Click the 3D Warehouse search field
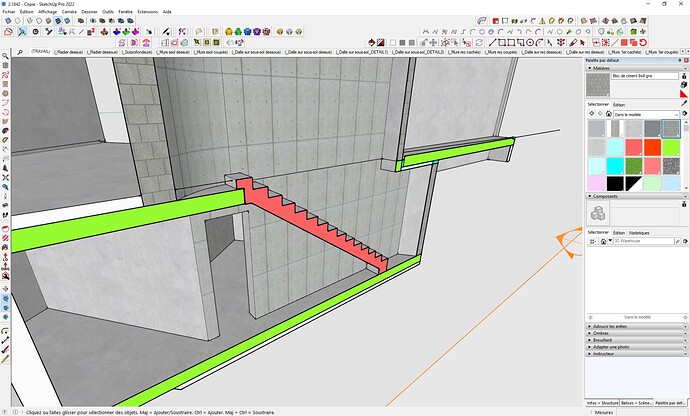Viewport: 690px width, 416px height. tap(644, 241)
